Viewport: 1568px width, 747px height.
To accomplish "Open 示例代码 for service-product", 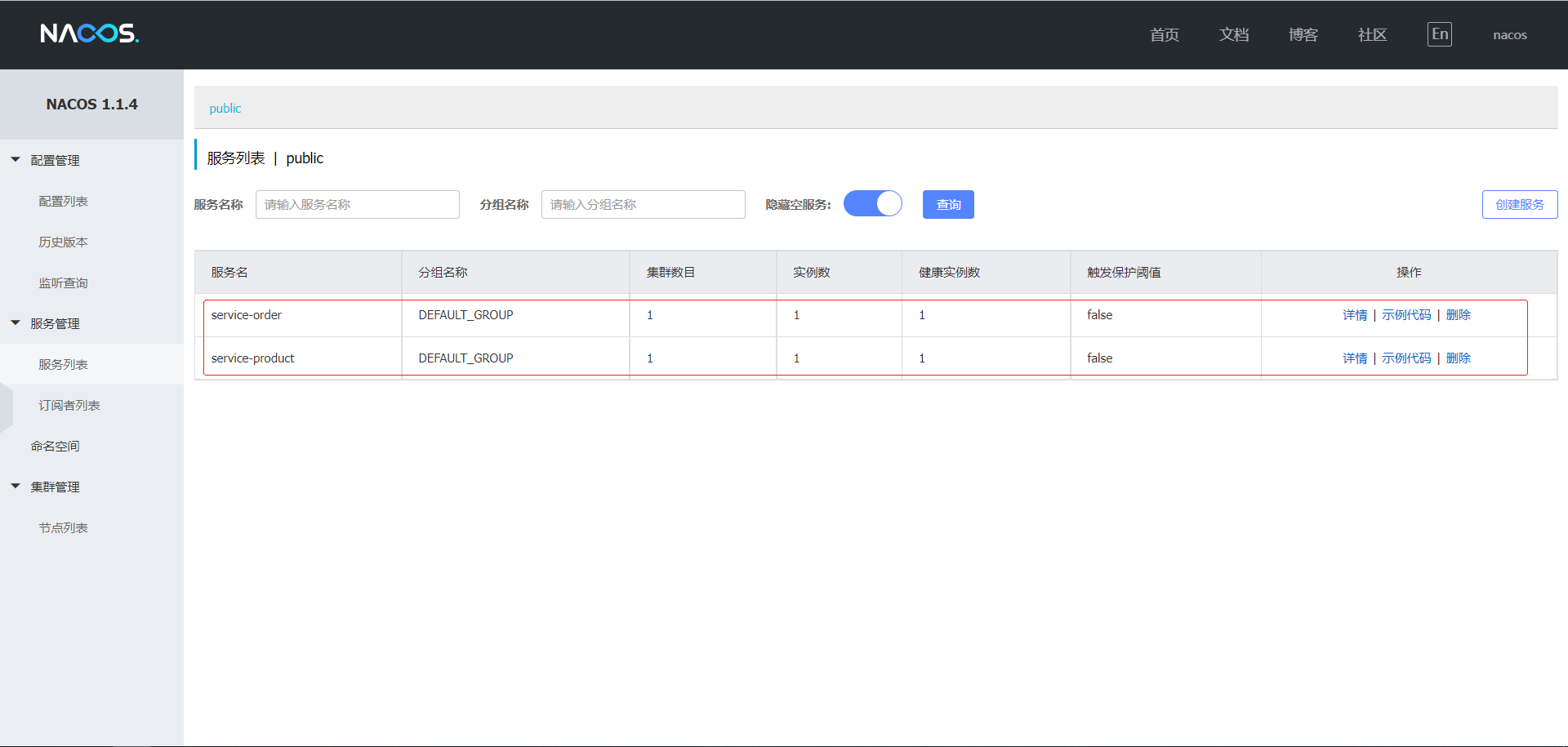I will [1406, 358].
